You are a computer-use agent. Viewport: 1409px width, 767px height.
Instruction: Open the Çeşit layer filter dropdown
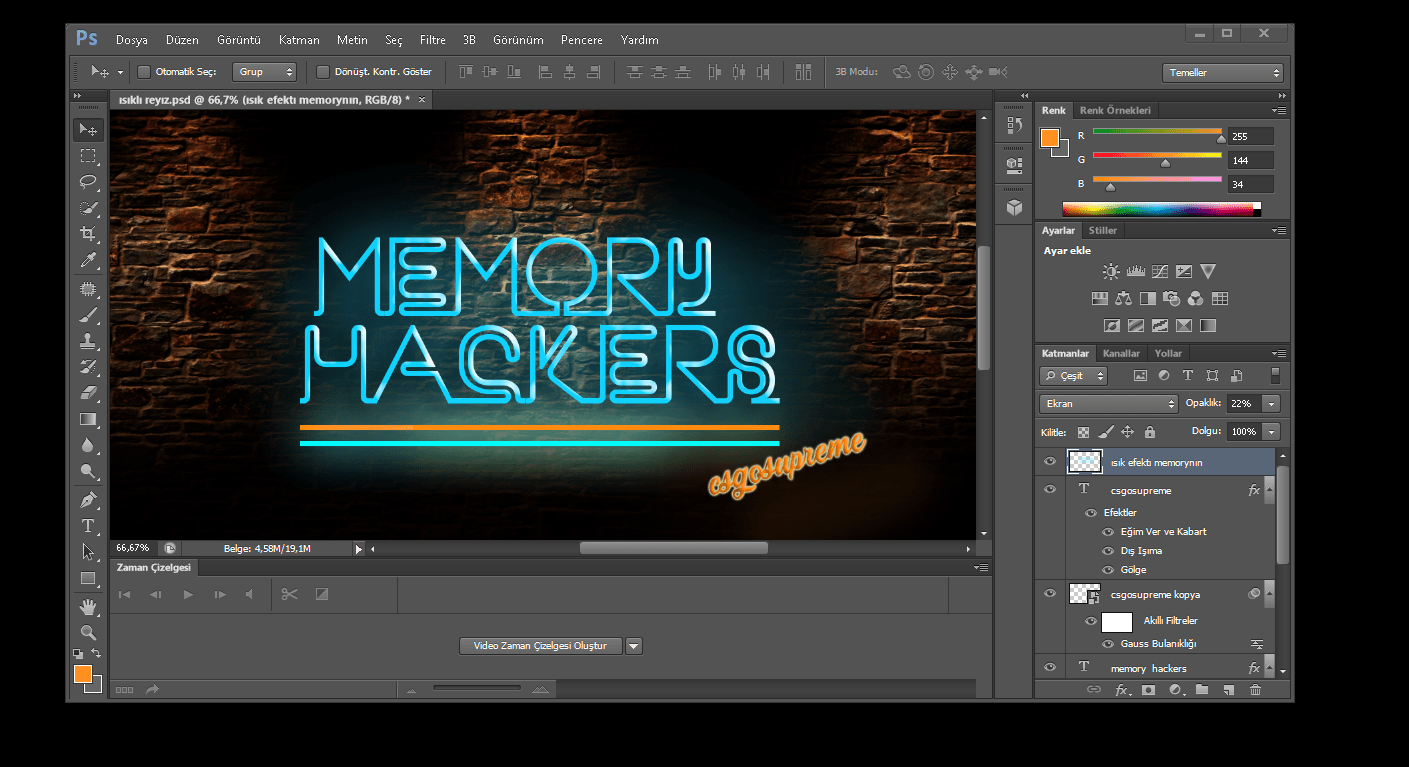point(1074,376)
